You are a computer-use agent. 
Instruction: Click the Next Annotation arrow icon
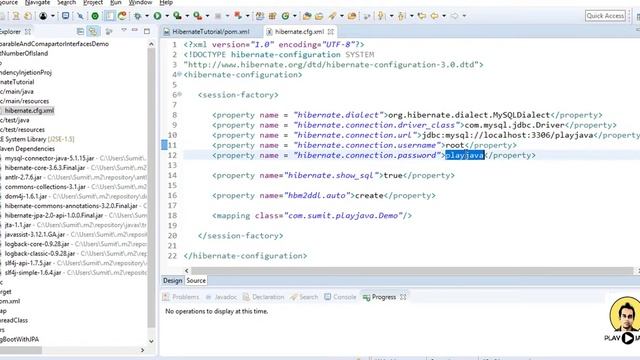click(x=381, y=16)
